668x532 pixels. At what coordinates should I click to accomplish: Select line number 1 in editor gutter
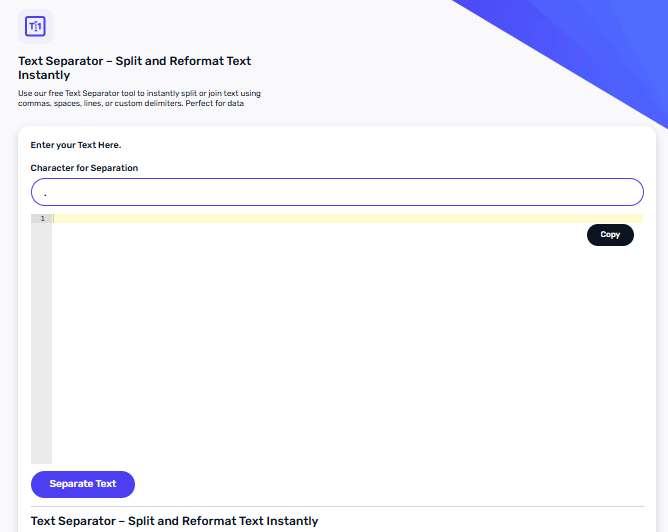pos(42,219)
